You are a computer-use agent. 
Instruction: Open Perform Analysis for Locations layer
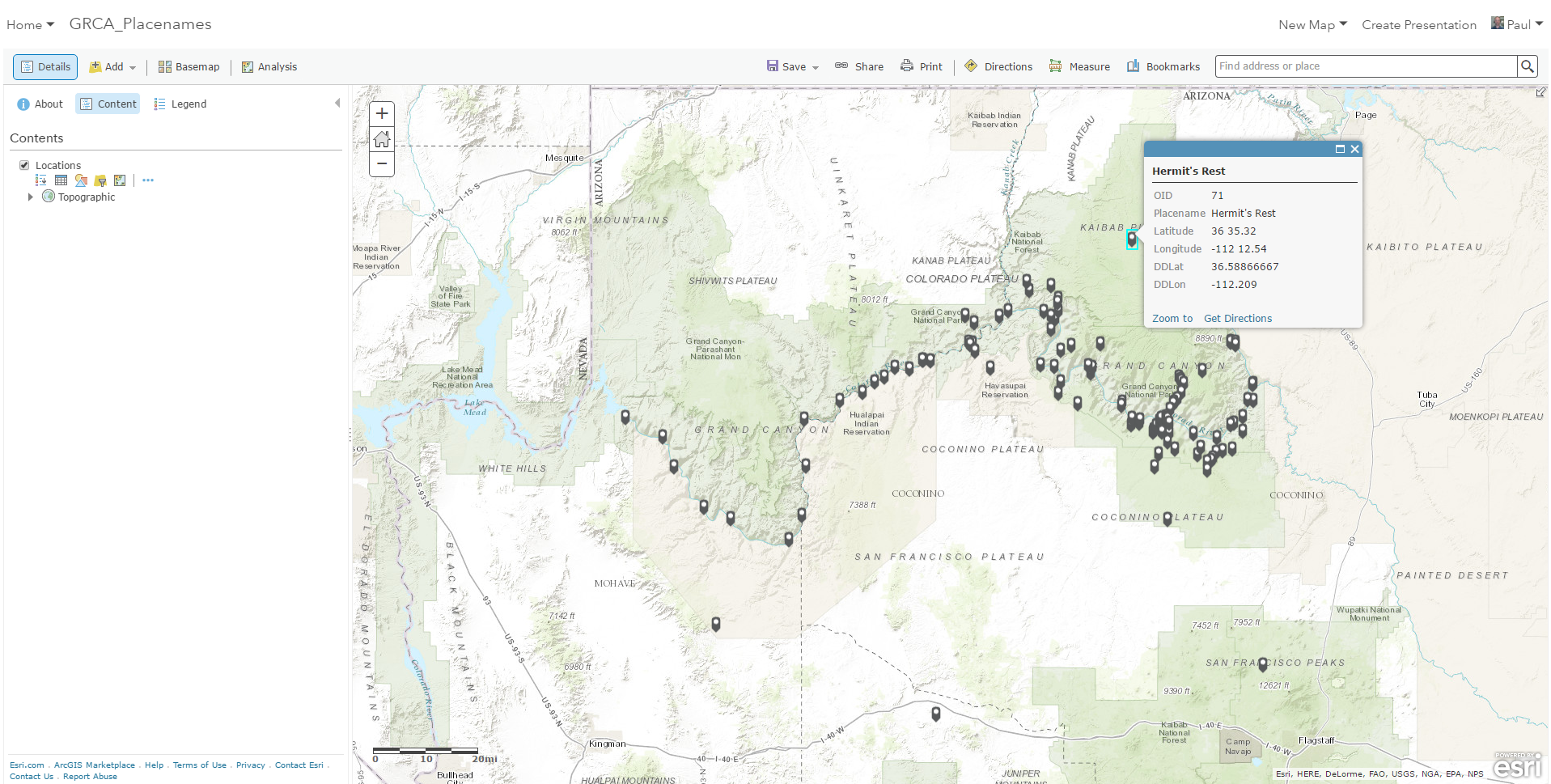pos(120,180)
